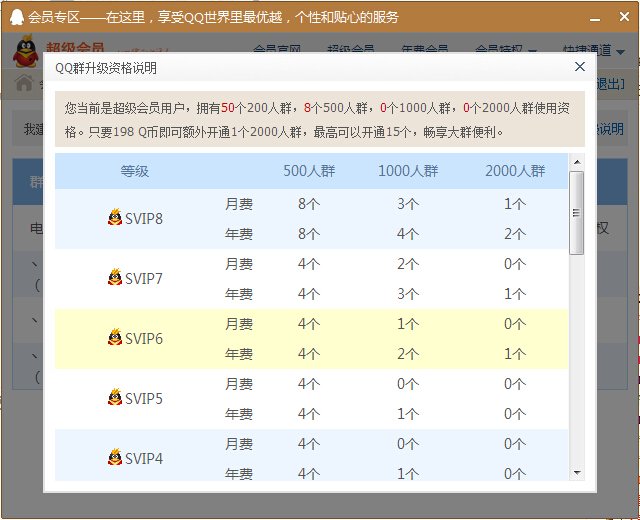Click the 超级会员 penguin logo in background window
640x520 pixels.
click(x=25, y=51)
